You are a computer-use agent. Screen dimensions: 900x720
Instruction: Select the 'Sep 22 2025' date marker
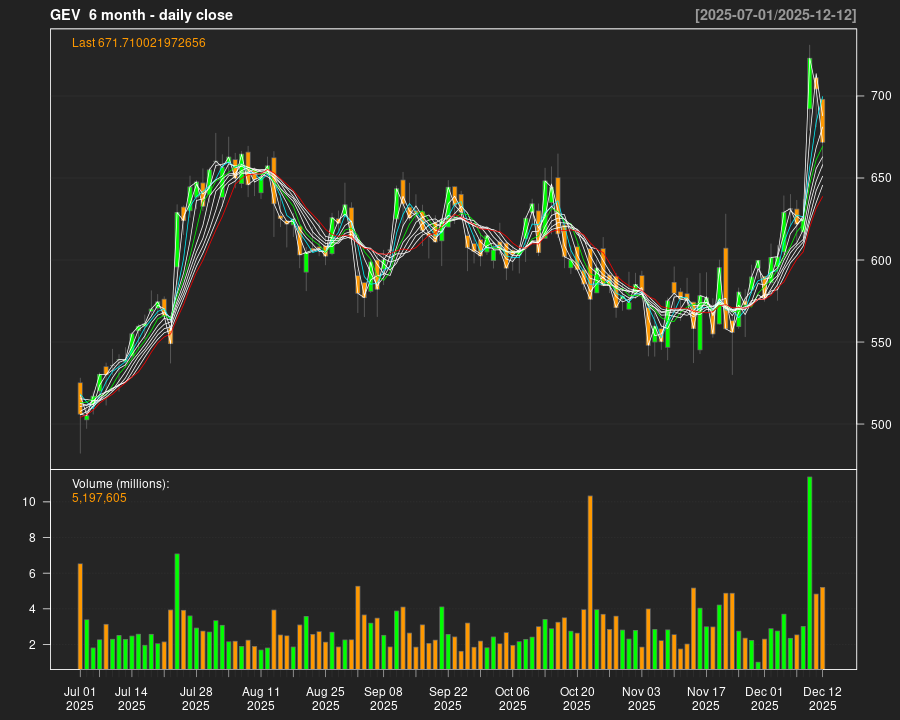[448, 698]
